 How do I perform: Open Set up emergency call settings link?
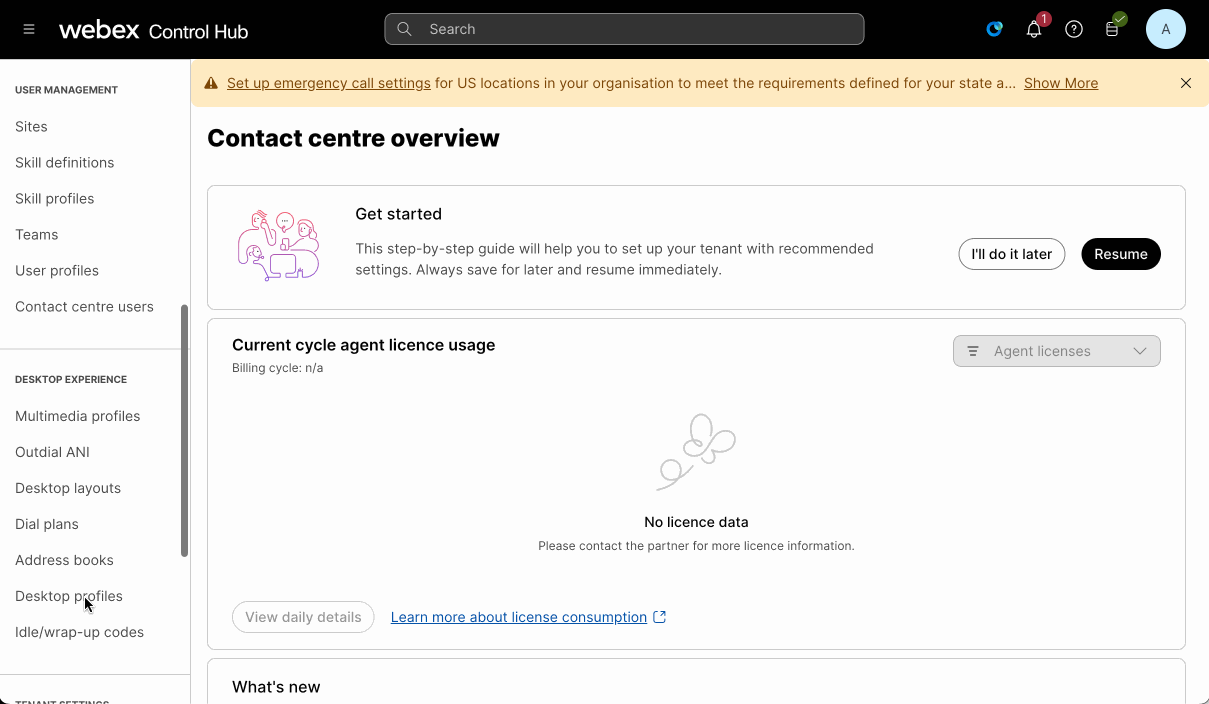(328, 84)
